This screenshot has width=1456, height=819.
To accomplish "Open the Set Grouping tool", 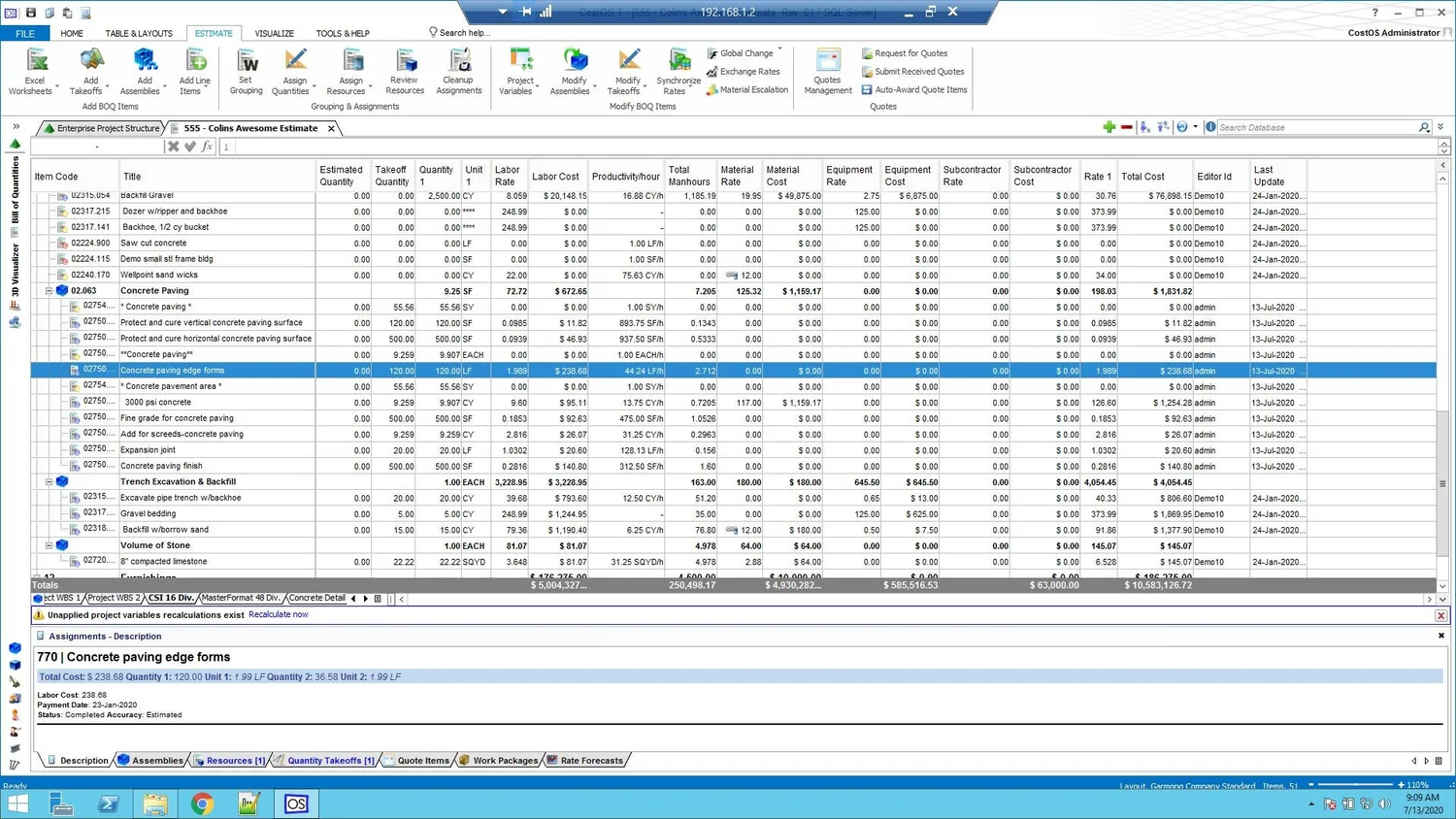I will point(246,70).
